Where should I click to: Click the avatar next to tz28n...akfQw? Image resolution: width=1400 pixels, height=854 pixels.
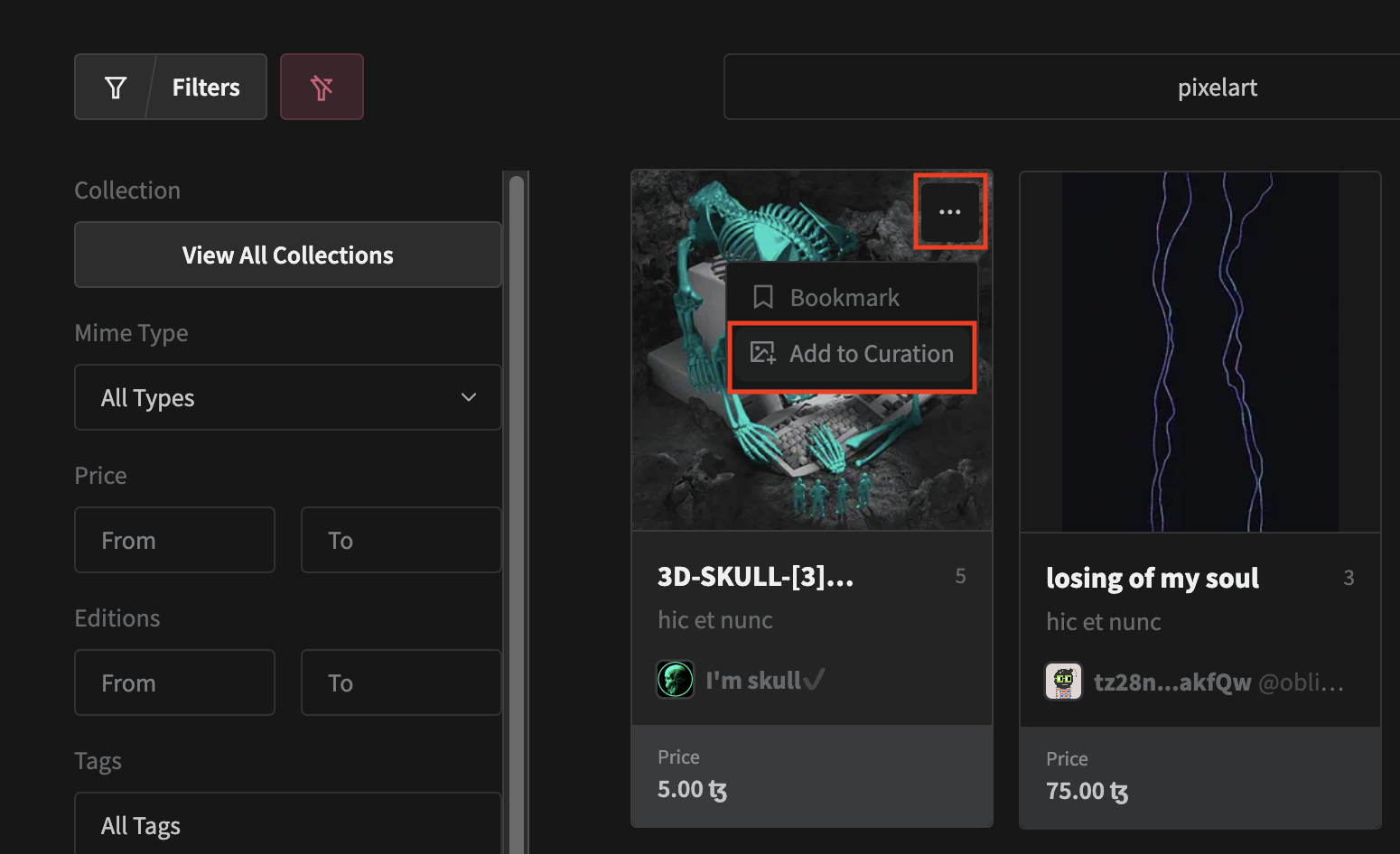pos(1063,682)
